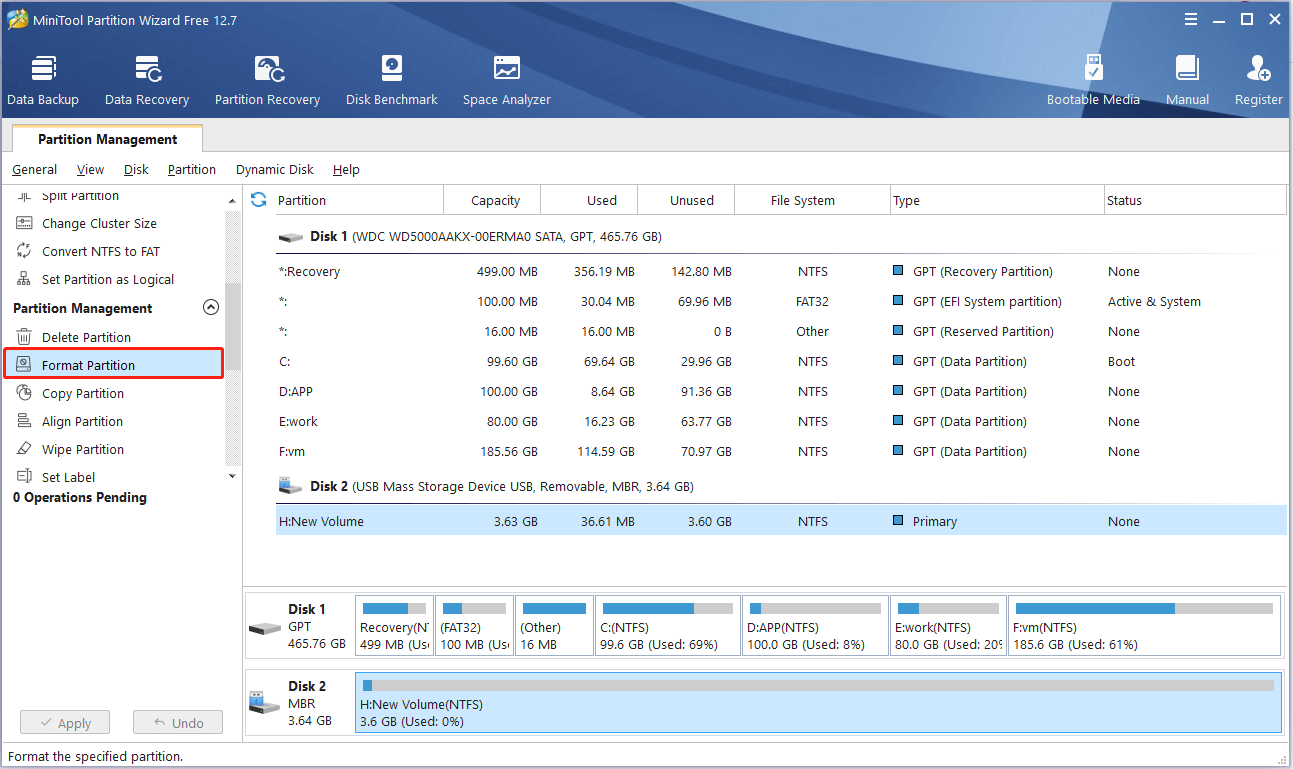
Task: Select the Partition Management tab
Action: coord(108,140)
